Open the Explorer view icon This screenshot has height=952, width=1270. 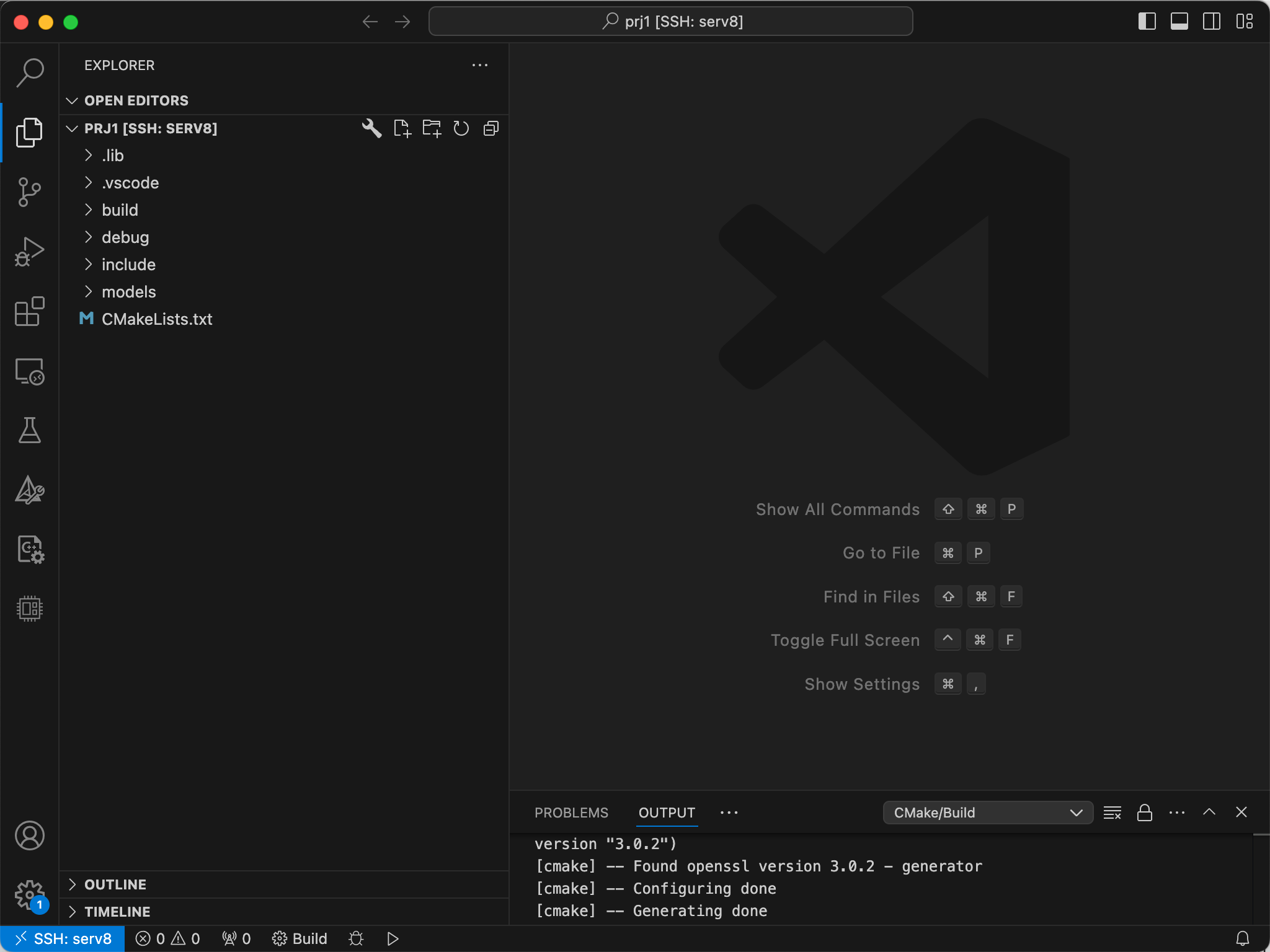pyautogui.click(x=29, y=132)
